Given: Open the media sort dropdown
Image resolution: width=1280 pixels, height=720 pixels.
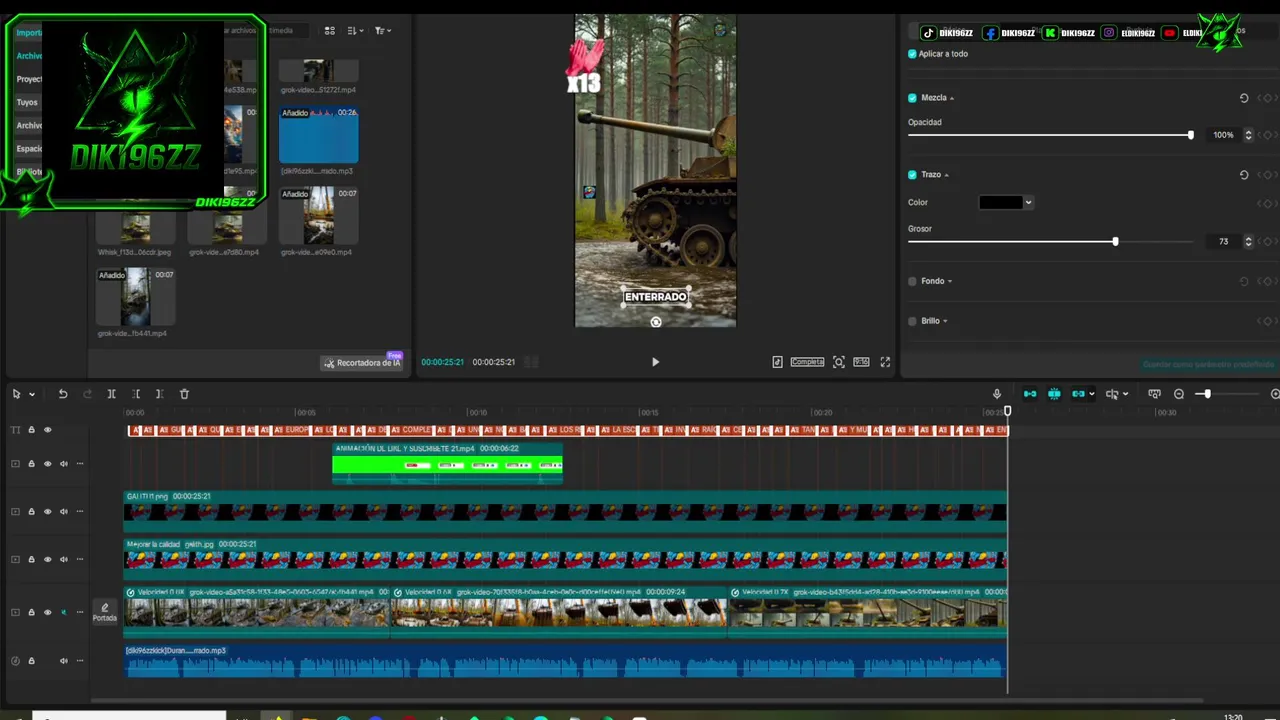Looking at the screenshot, I should coord(354,31).
